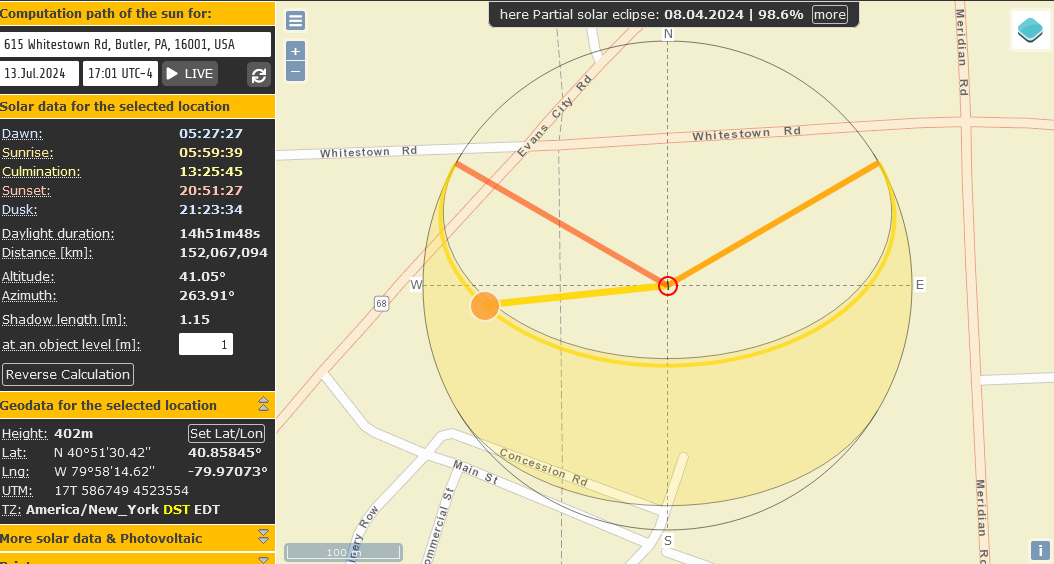Viewport: 1054px width, 564px height.
Task: Click the address search field
Action: 136,44
